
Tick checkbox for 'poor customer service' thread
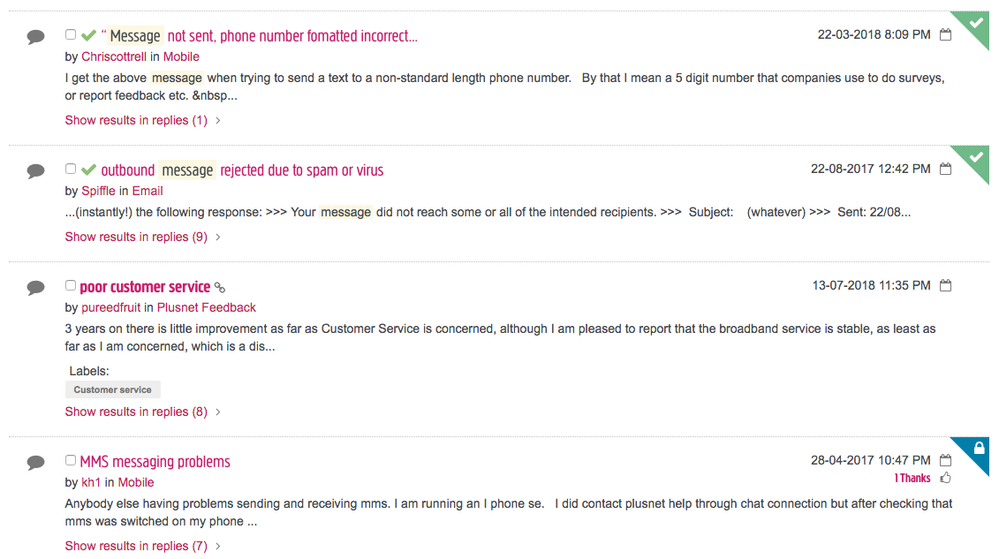pyautogui.click(x=71, y=286)
